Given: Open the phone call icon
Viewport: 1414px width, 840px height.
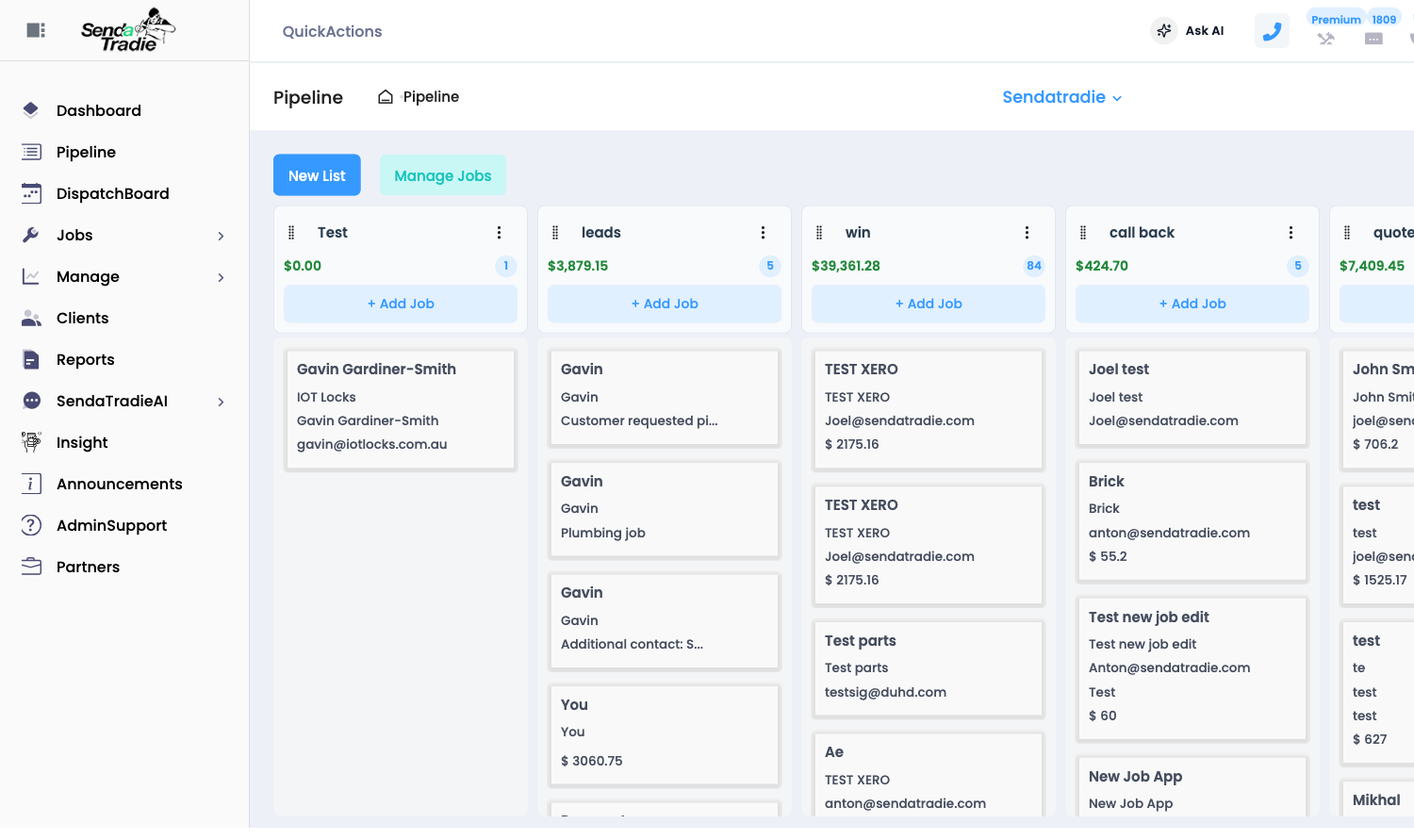Looking at the screenshot, I should [x=1272, y=31].
